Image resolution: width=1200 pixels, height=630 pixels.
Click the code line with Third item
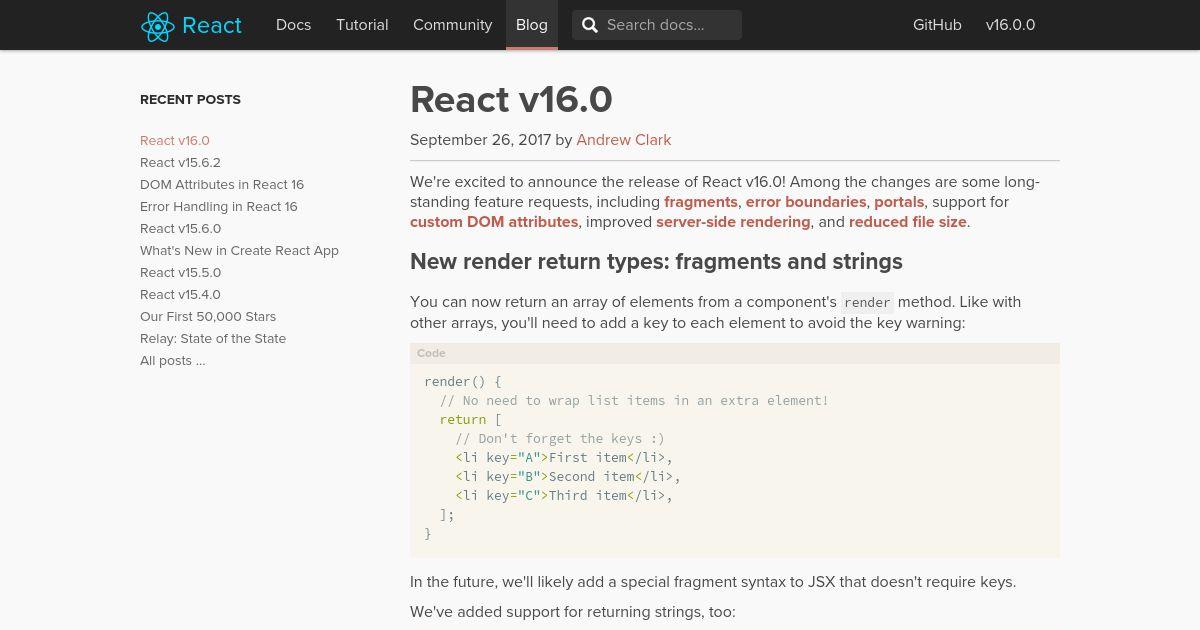[x=564, y=495]
